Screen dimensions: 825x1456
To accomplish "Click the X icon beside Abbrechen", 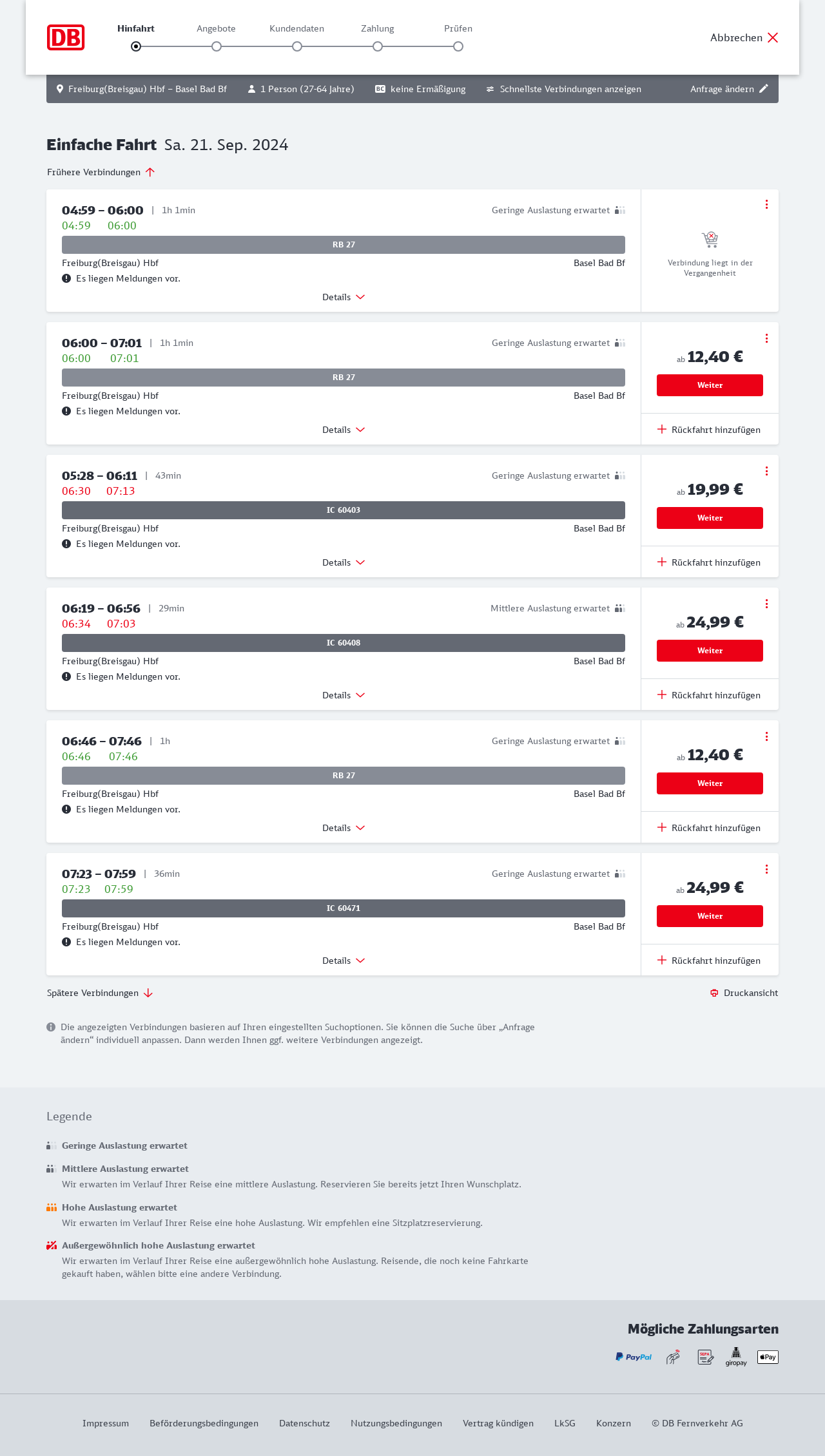I will (x=773, y=37).
